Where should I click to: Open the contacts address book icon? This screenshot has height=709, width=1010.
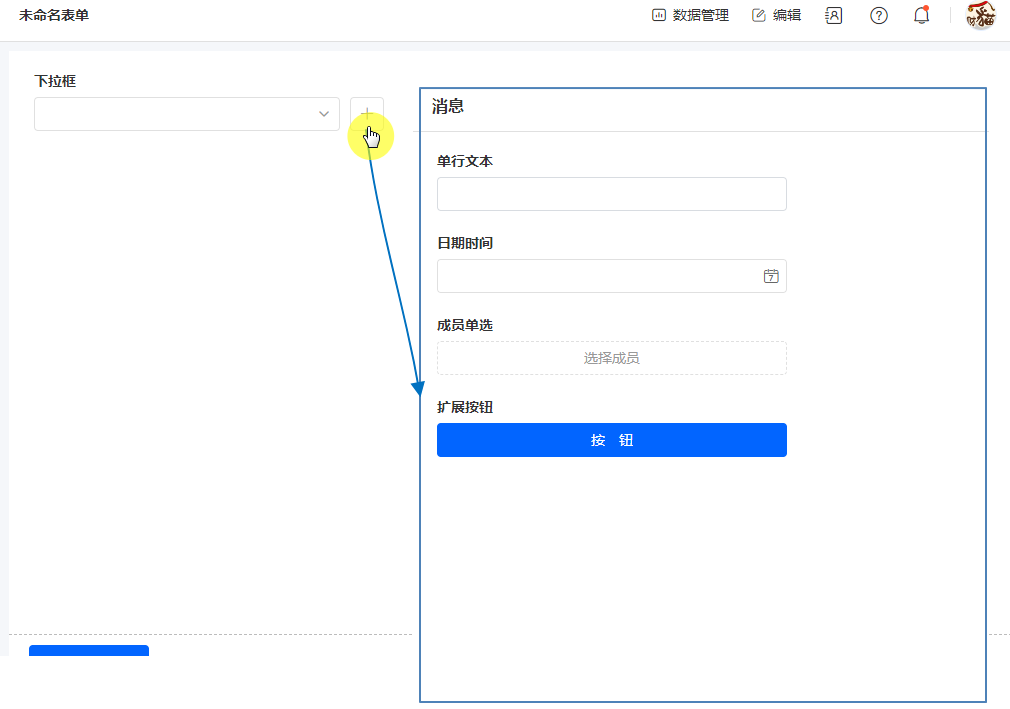point(833,15)
